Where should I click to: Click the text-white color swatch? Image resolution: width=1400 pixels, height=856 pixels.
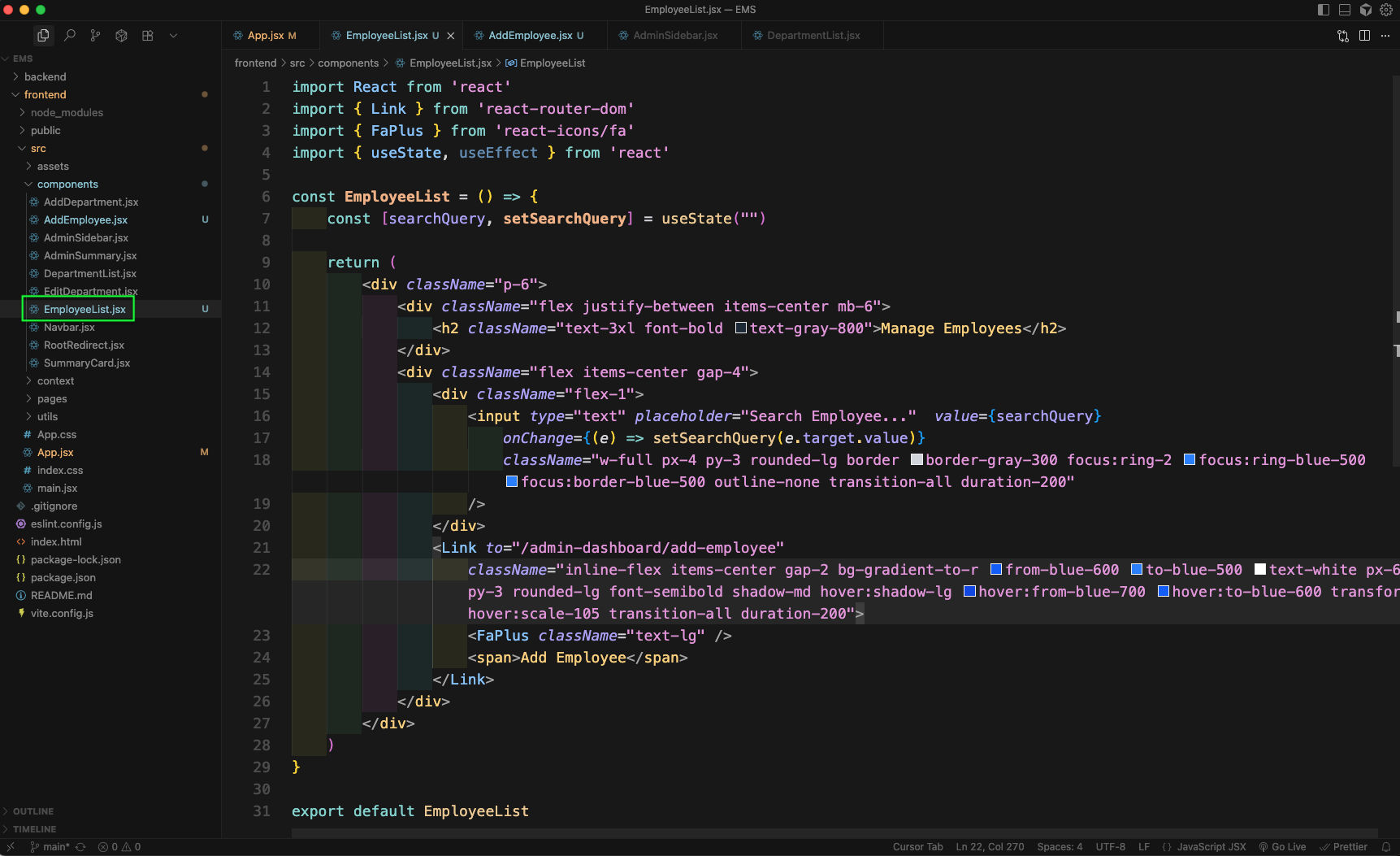click(x=1260, y=569)
